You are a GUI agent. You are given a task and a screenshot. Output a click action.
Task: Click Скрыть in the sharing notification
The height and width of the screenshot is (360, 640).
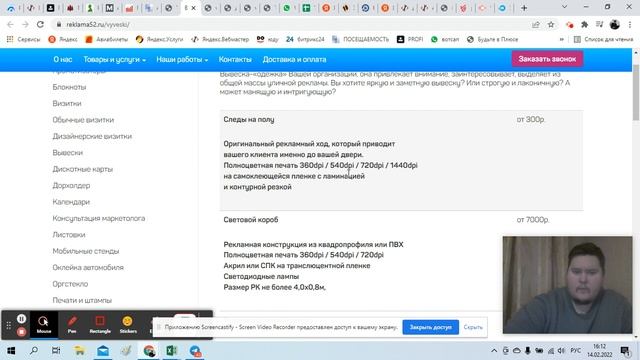coord(473,327)
